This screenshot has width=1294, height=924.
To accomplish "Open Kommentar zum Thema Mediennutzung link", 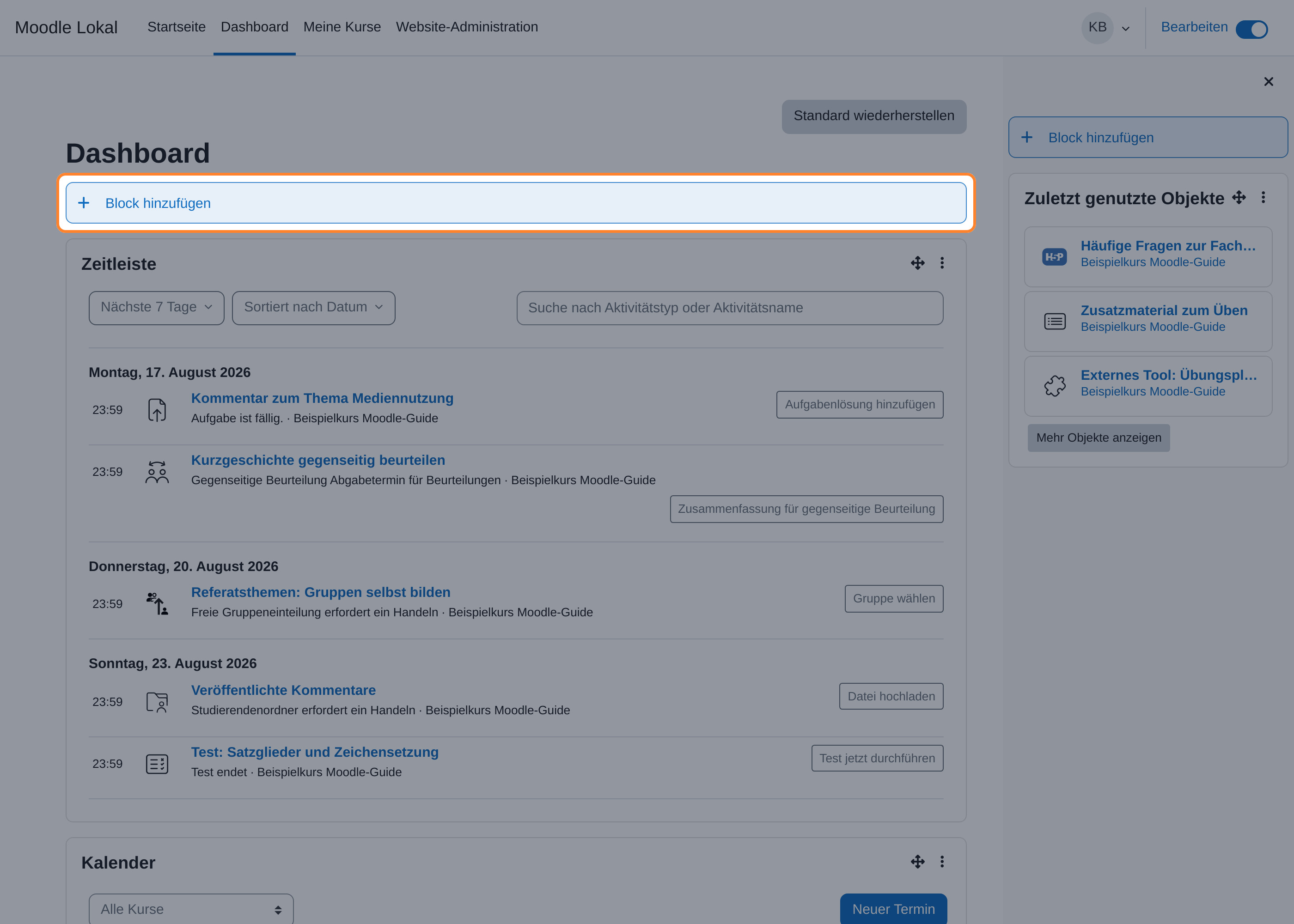I will (322, 398).
